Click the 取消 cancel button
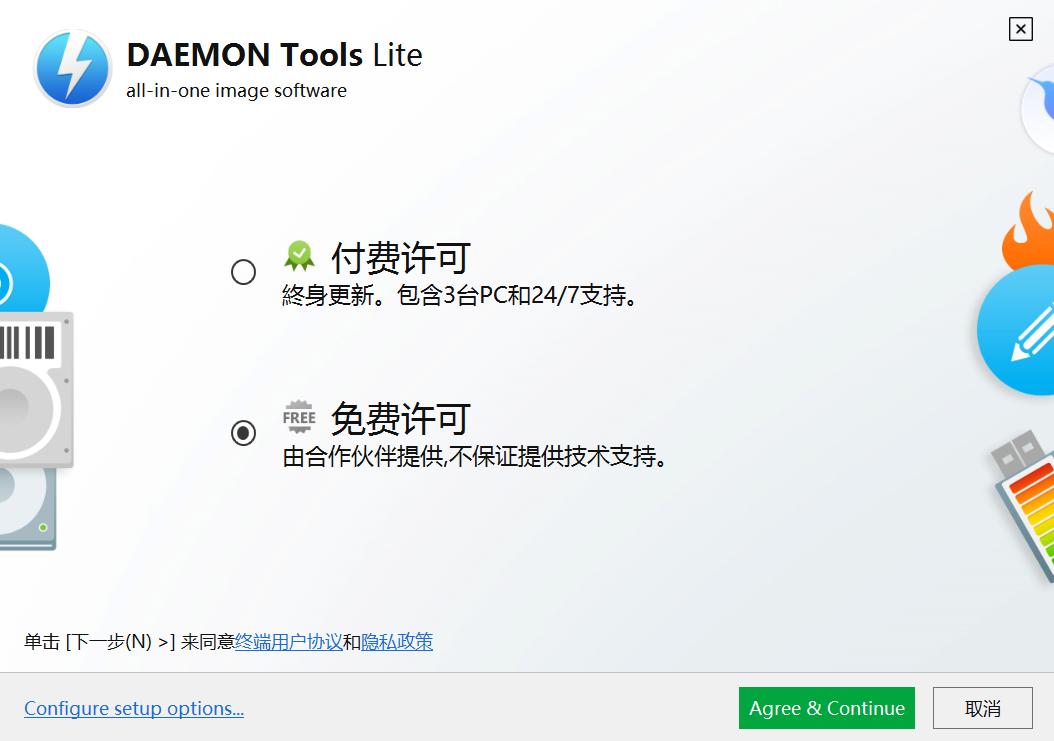This screenshot has width=1054, height=741. (x=982, y=708)
